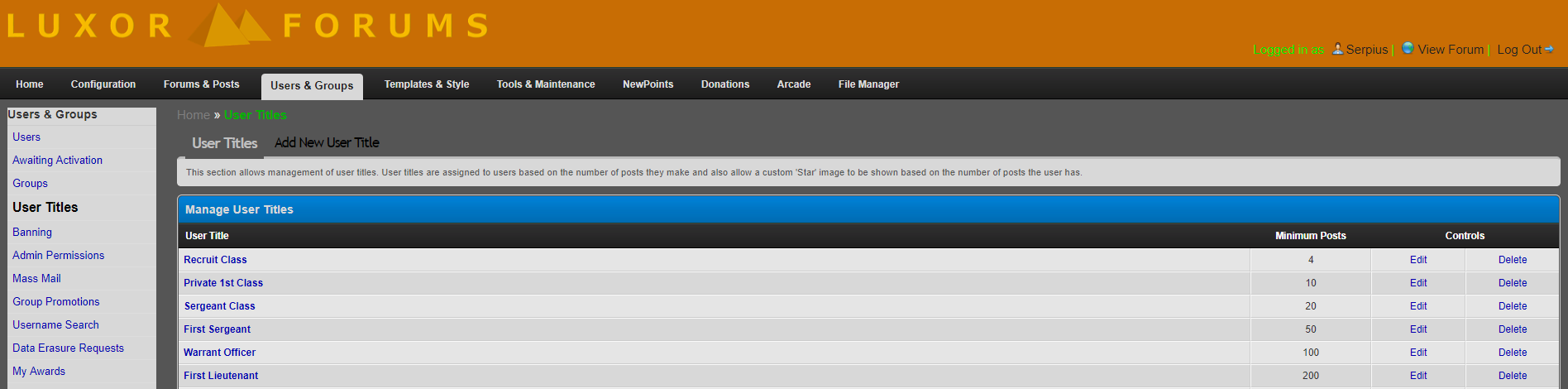Image resolution: width=1568 pixels, height=389 pixels.
Task: Delete the Recruit Class title
Action: [1513, 260]
